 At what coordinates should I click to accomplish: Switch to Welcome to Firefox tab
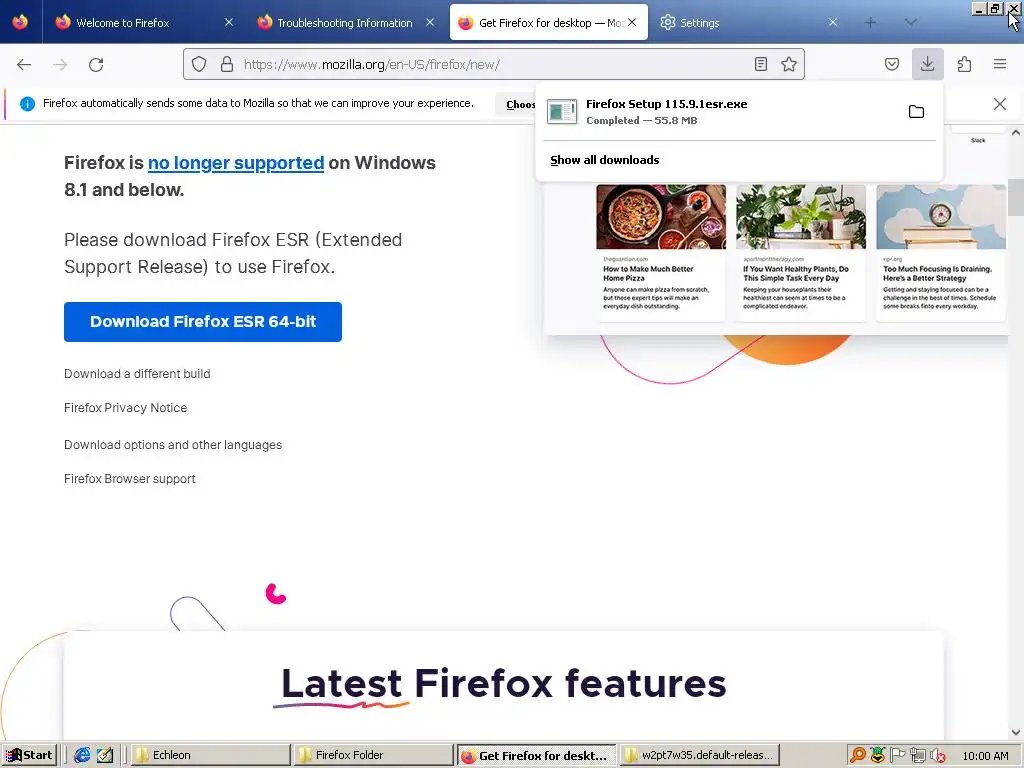click(143, 22)
